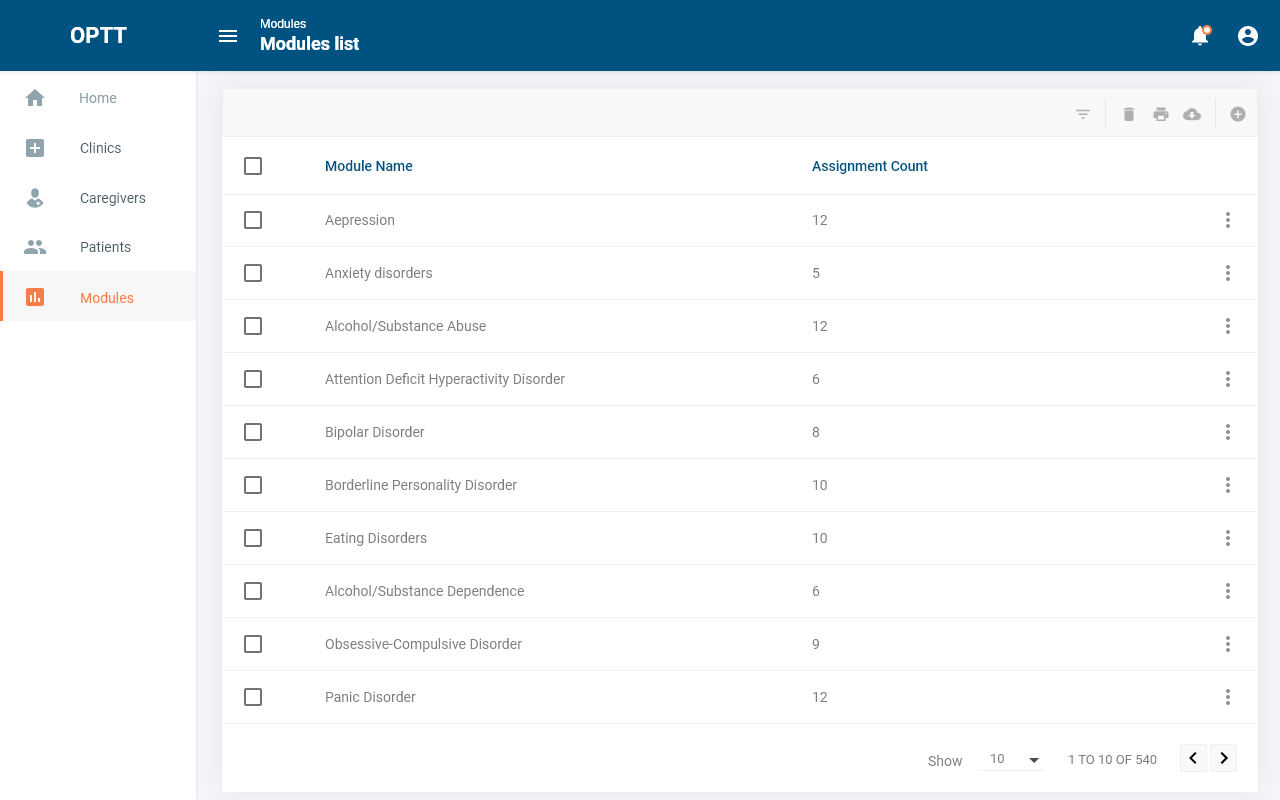Sort by the Module Name column header
Viewport: 1280px width, 800px height.
368,166
